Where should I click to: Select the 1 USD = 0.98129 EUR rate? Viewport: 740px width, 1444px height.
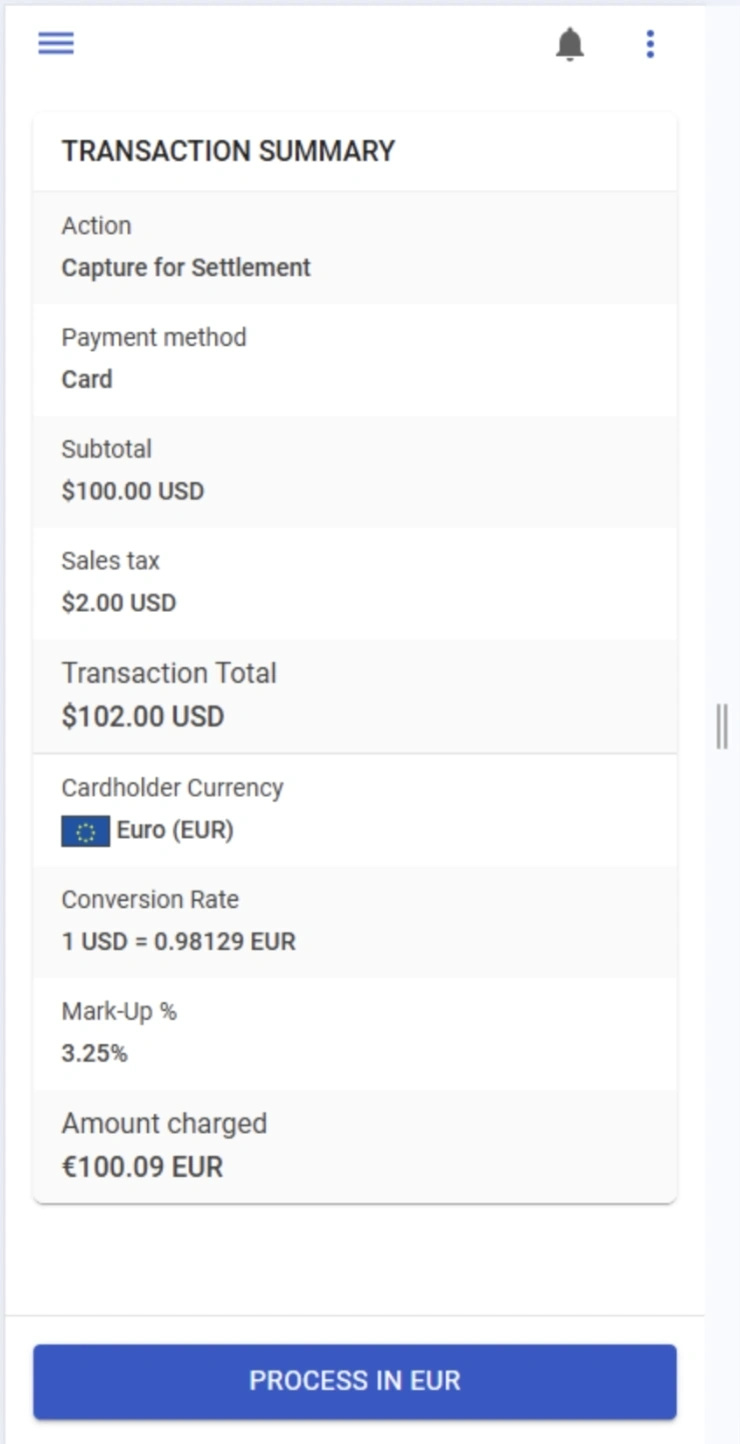[179, 941]
